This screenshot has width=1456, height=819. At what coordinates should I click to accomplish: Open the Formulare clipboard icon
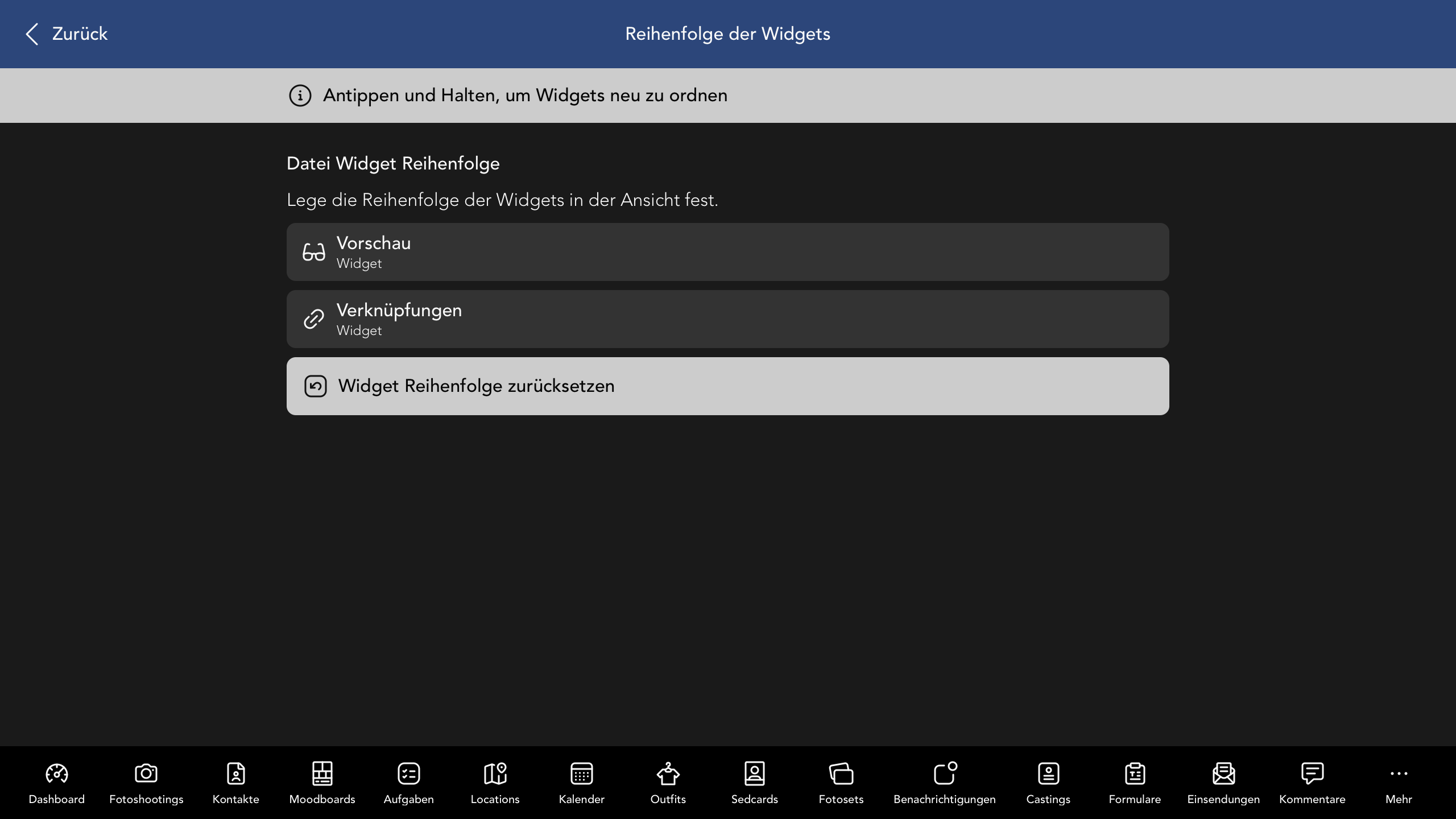pyautogui.click(x=1135, y=773)
